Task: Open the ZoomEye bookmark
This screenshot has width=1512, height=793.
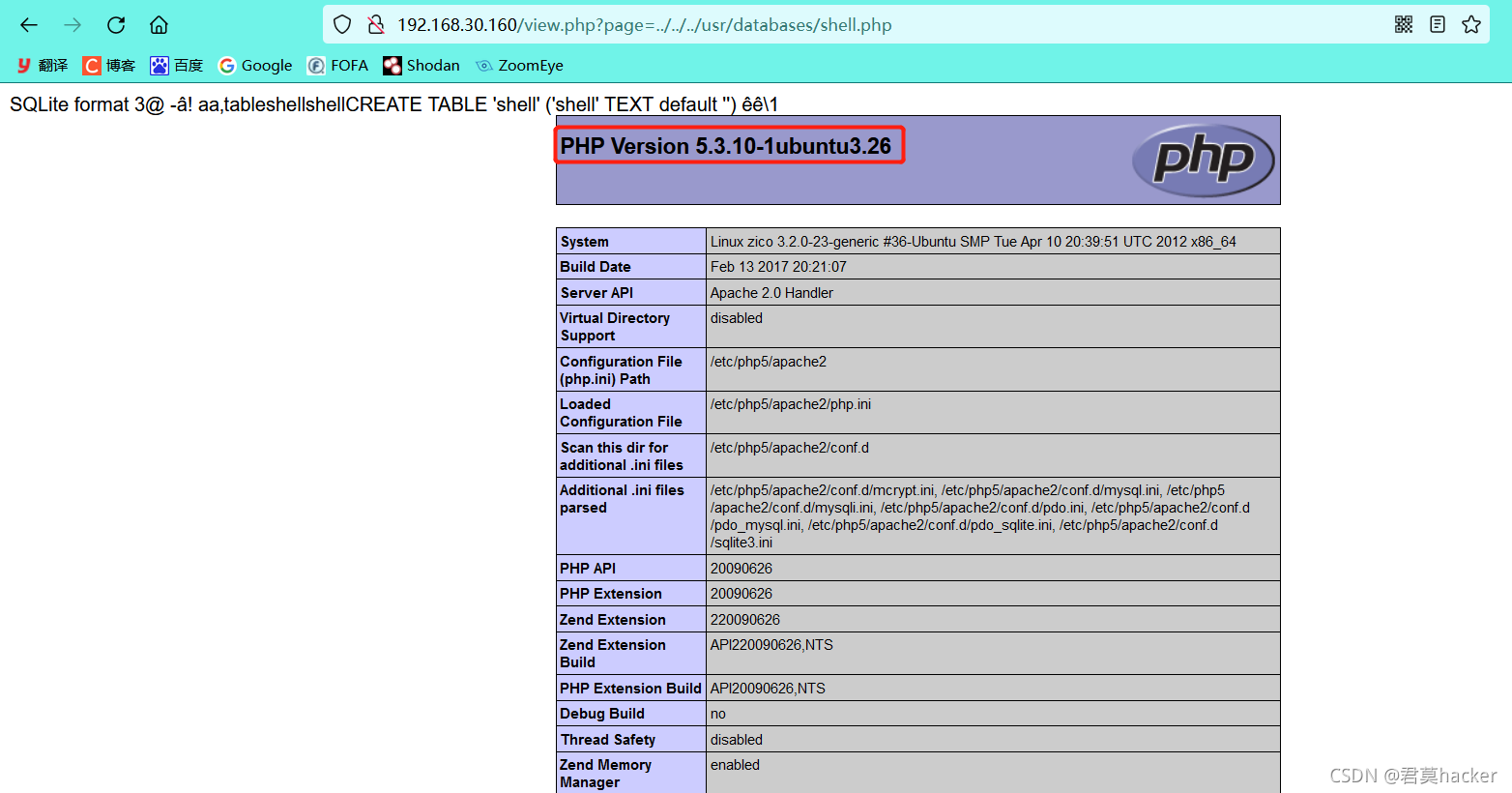Action: coord(519,66)
